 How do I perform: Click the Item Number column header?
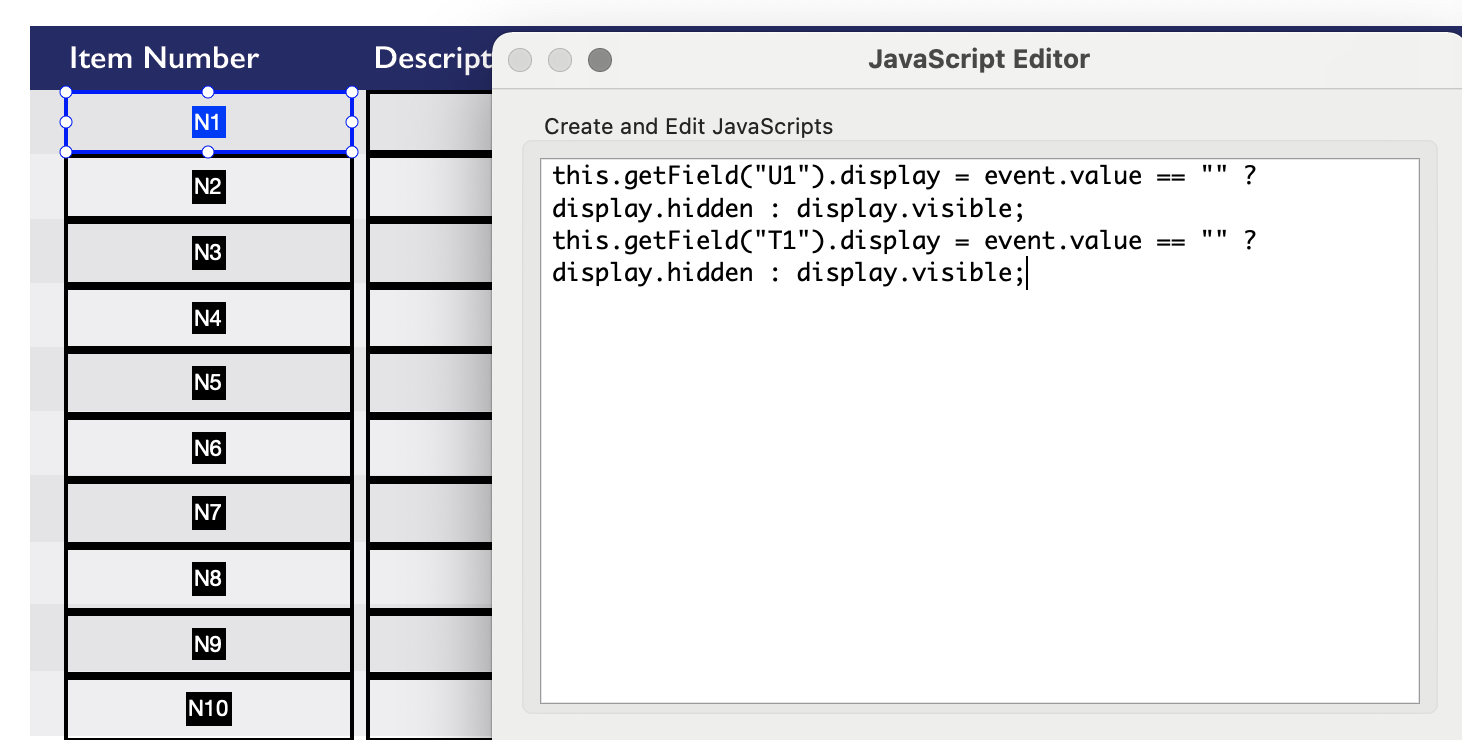pyautogui.click(x=164, y=58)
